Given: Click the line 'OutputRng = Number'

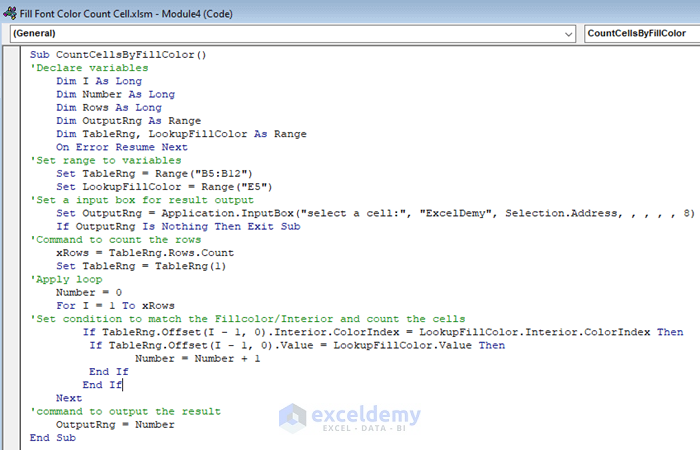Looking at the screenshot, I should [115, 425].
